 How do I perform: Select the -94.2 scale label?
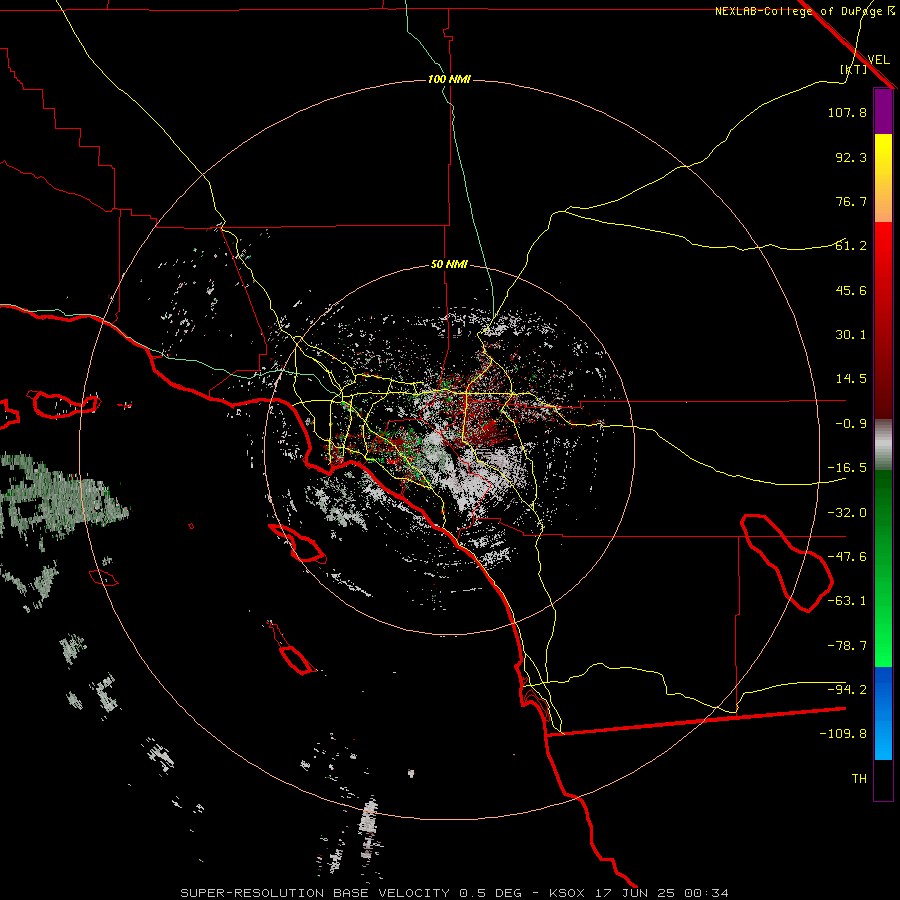tap(847, 690)
